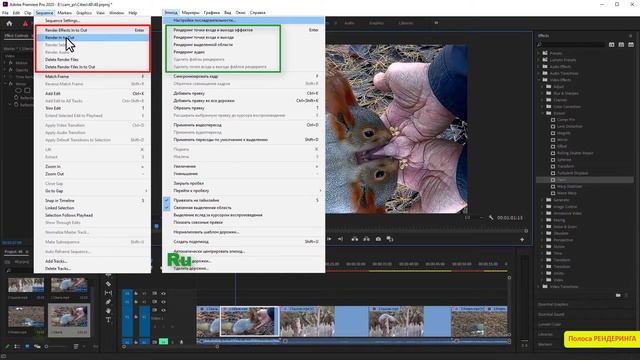This screenshot has height=360, width=640.
Task: Toggle Sync Lock on second video track
Action: click(x=155, y=302)
